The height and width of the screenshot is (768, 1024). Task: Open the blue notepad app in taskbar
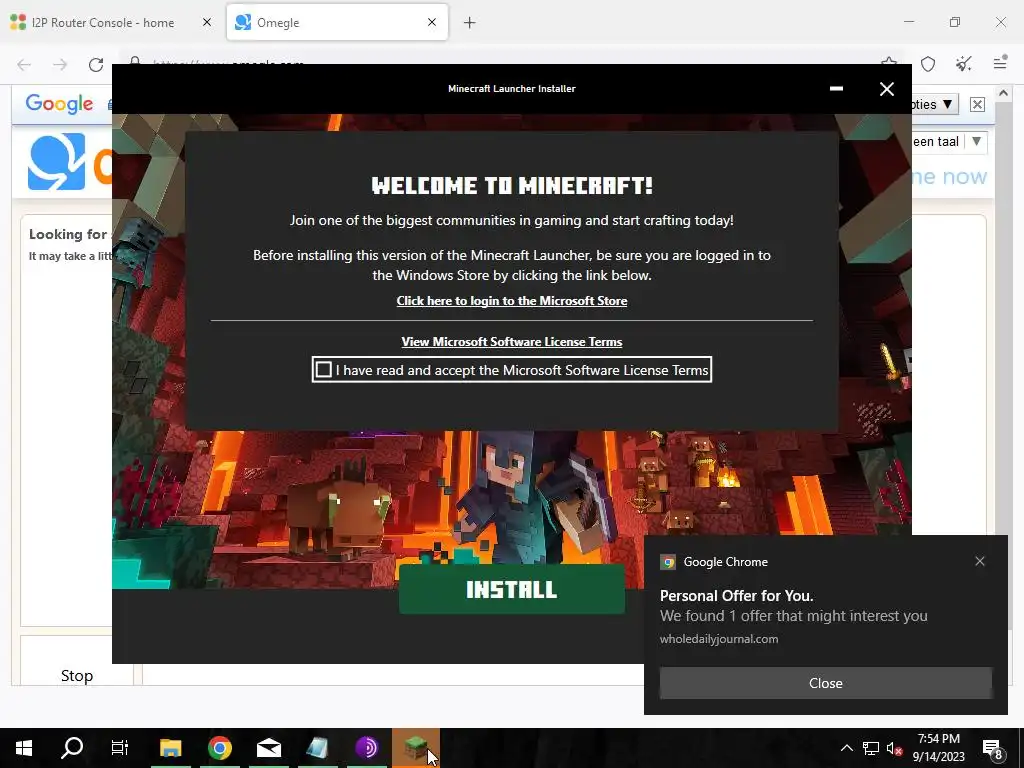(x=317, y=748)
